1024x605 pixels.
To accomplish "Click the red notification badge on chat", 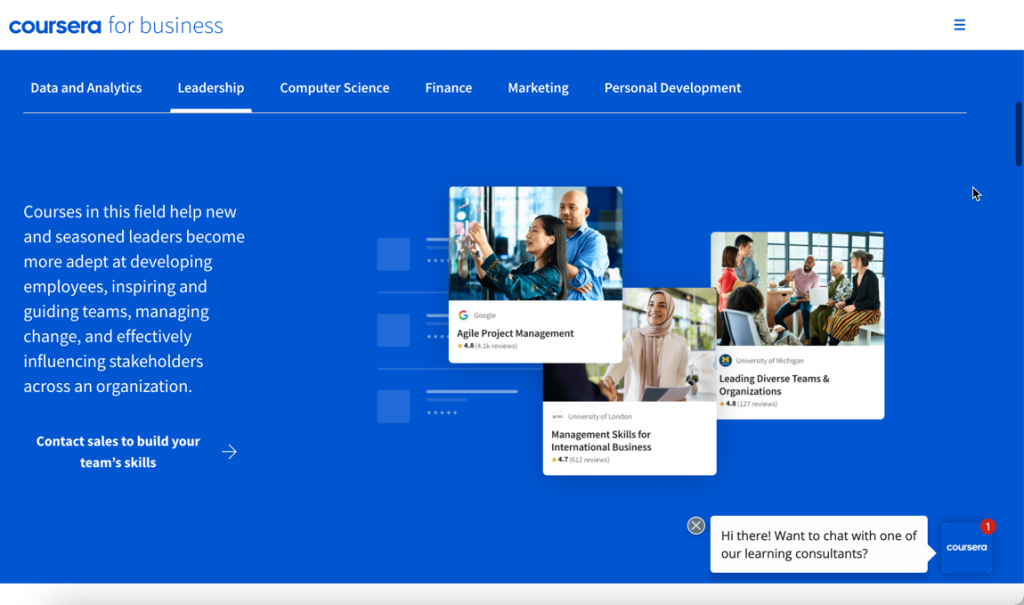I will tap(987, 527).
